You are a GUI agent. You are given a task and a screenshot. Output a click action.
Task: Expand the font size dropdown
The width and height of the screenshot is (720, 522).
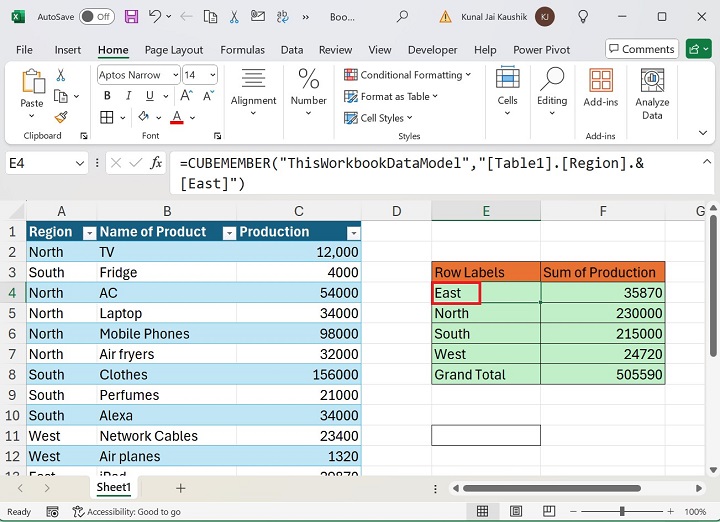213,75
